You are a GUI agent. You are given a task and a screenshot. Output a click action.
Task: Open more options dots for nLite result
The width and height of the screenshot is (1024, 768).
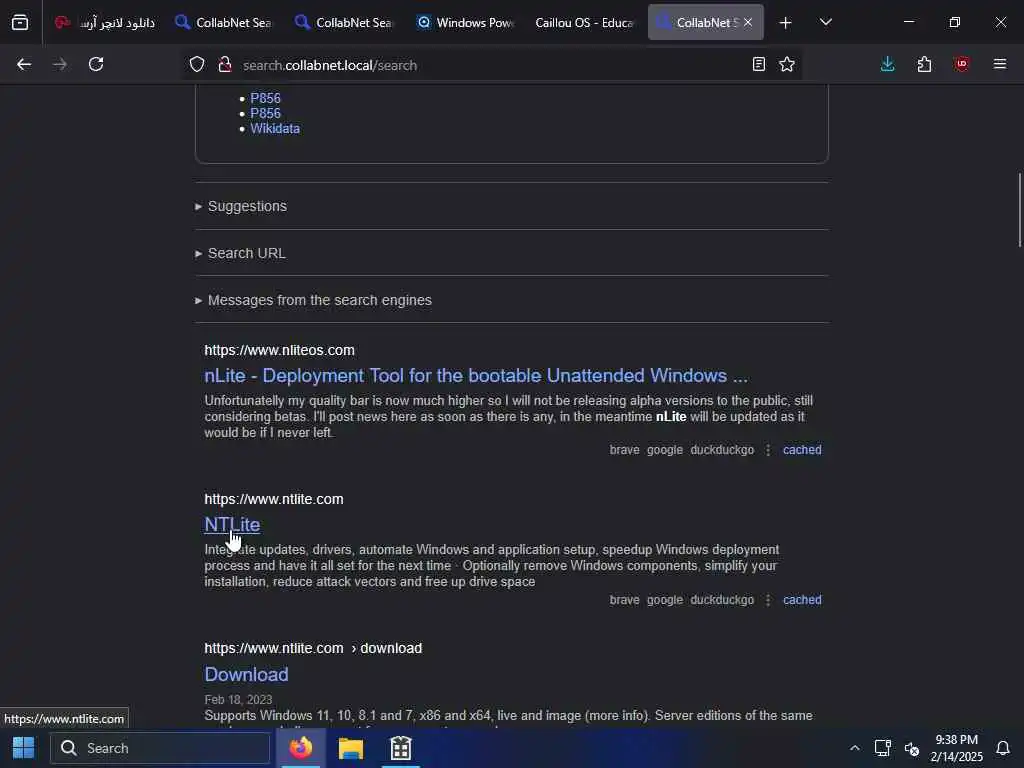pyautogui.click(x=768, y=450)
